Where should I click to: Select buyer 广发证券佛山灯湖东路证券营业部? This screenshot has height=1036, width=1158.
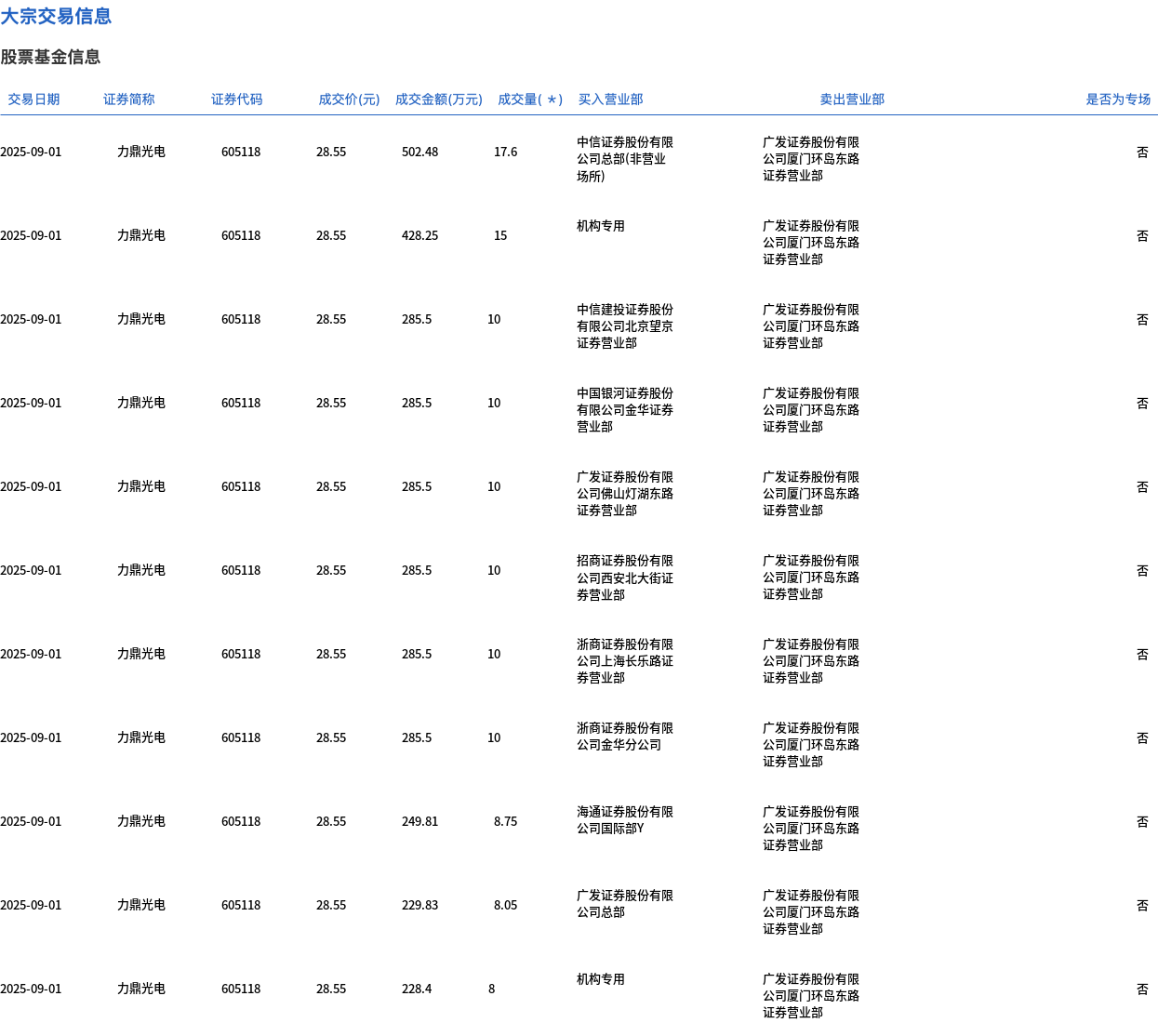tap(625, 494)
